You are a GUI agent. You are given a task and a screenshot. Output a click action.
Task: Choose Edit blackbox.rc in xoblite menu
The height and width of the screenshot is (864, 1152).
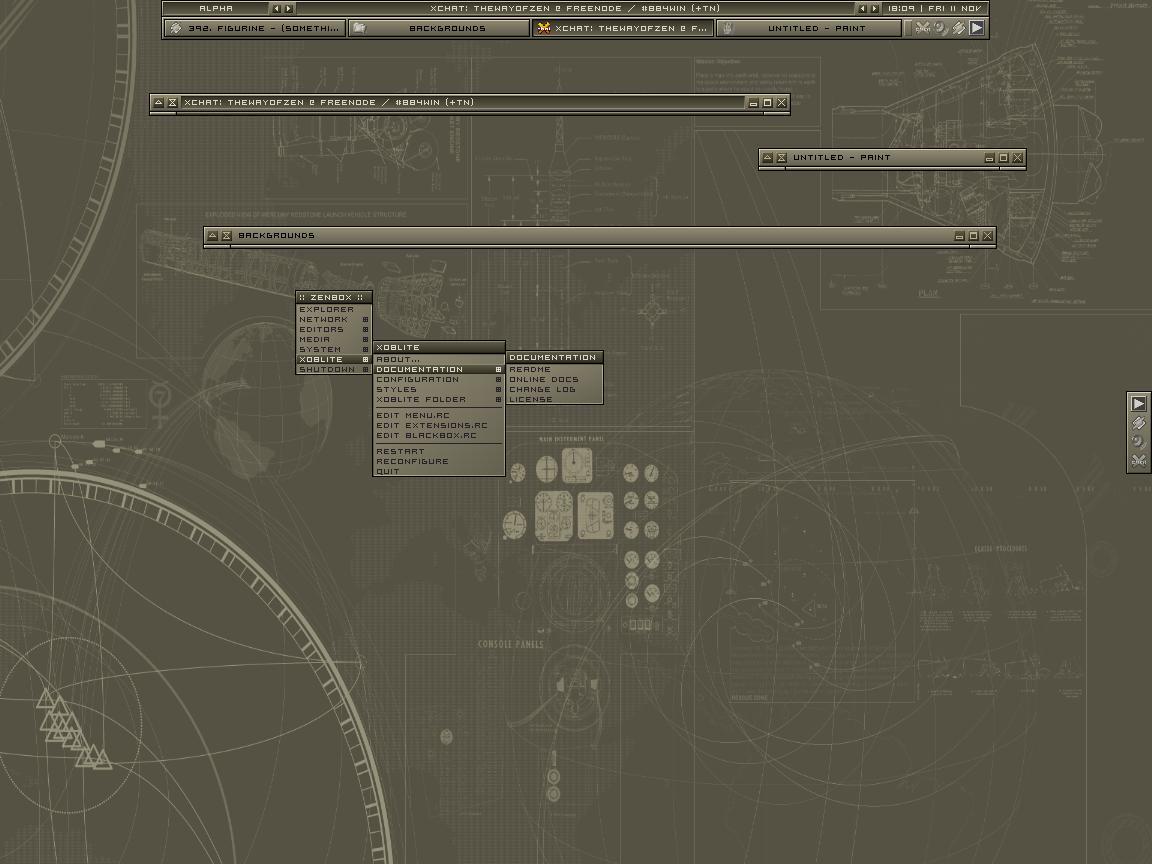click(x=439, y=436)
